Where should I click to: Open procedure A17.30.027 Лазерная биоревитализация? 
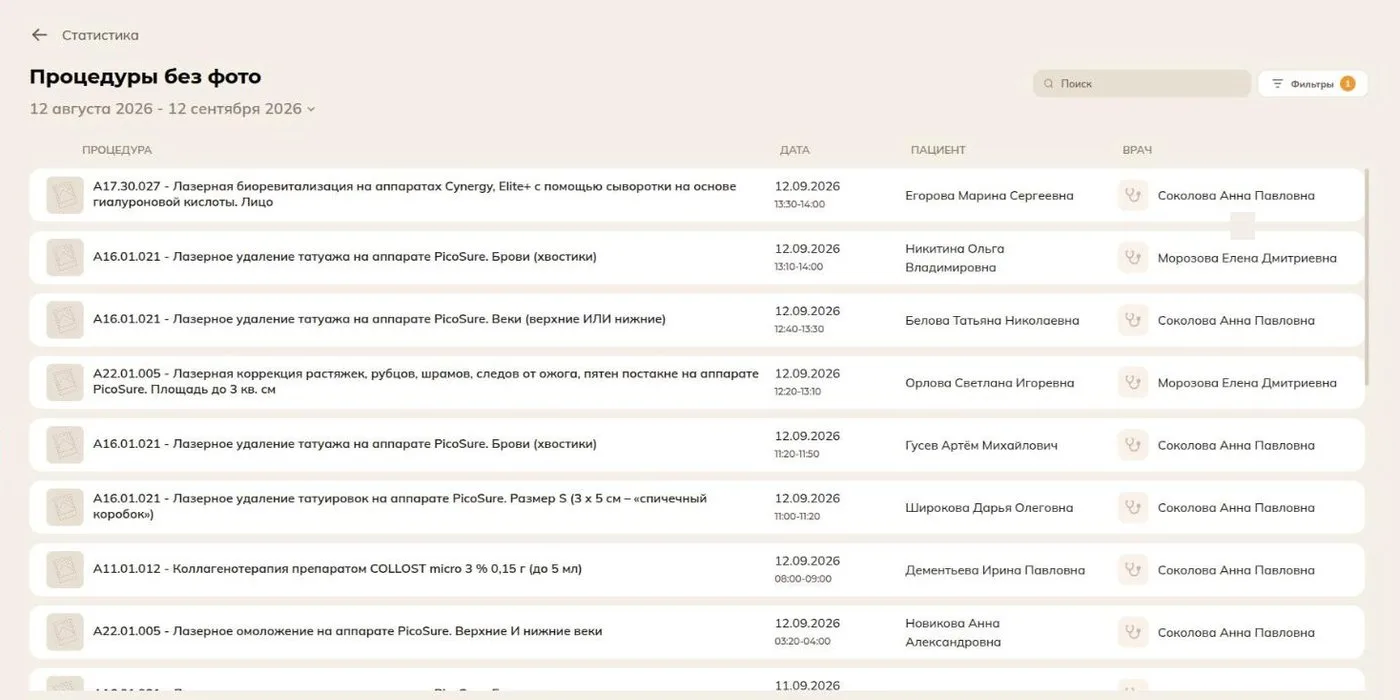coord(414,194)
